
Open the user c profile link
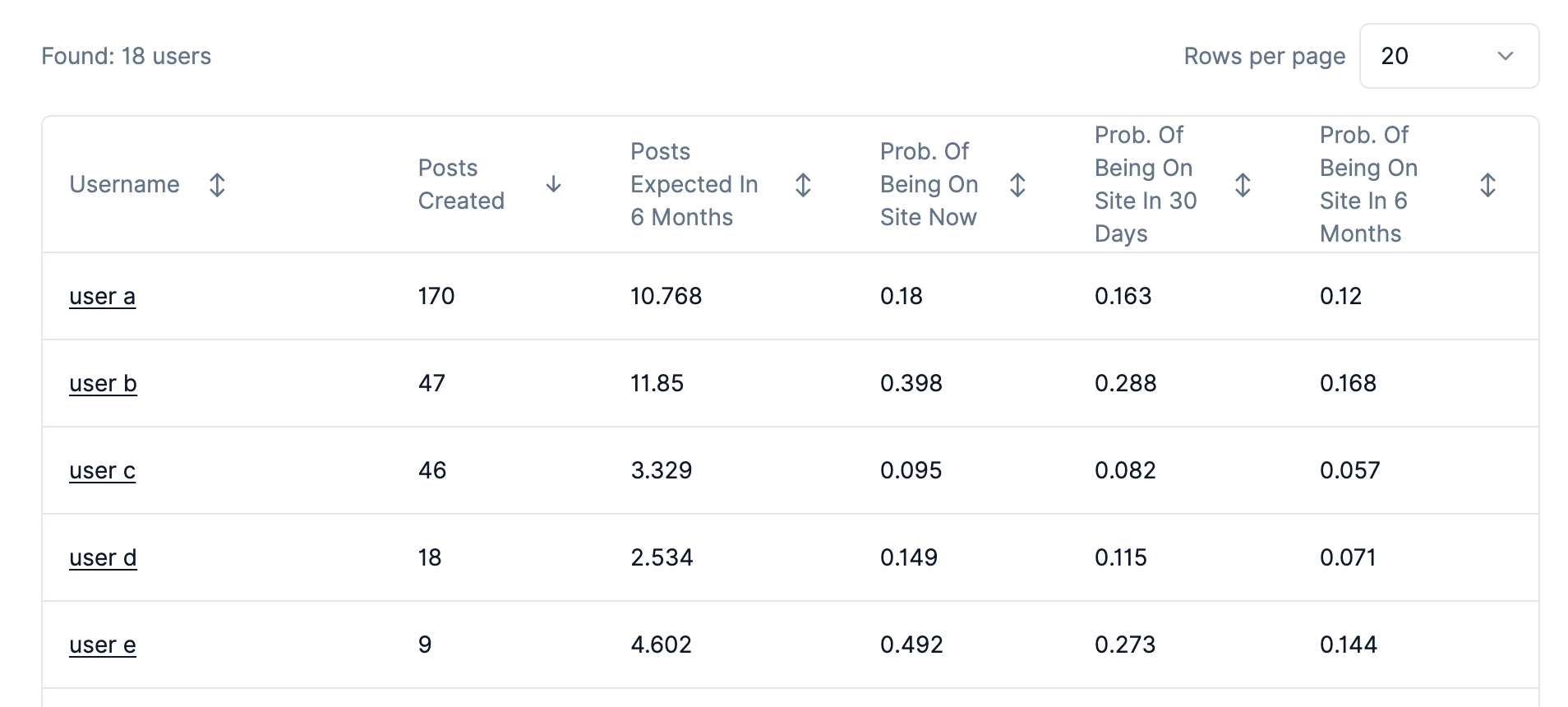[x=103, y=470]
